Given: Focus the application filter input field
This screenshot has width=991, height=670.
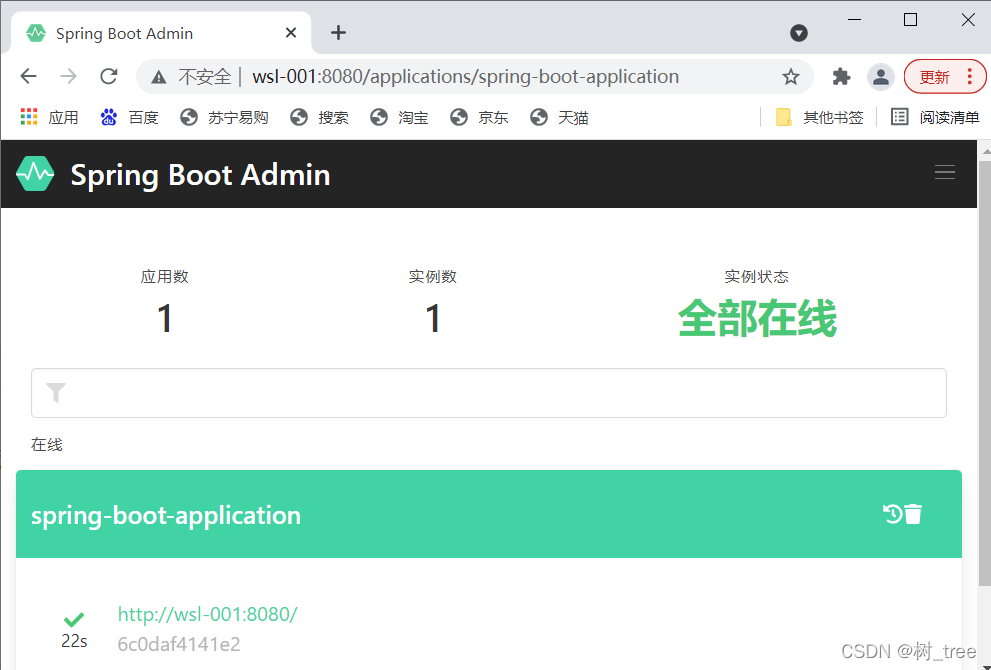Looking at the screenshot, I should pyautogui.click(x=489, y=393).
